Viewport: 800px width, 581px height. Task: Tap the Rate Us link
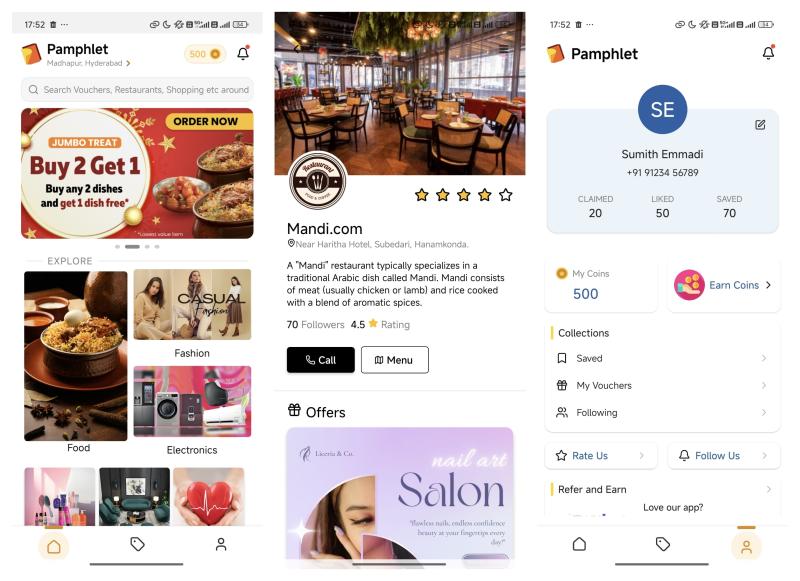coord(590,456)
